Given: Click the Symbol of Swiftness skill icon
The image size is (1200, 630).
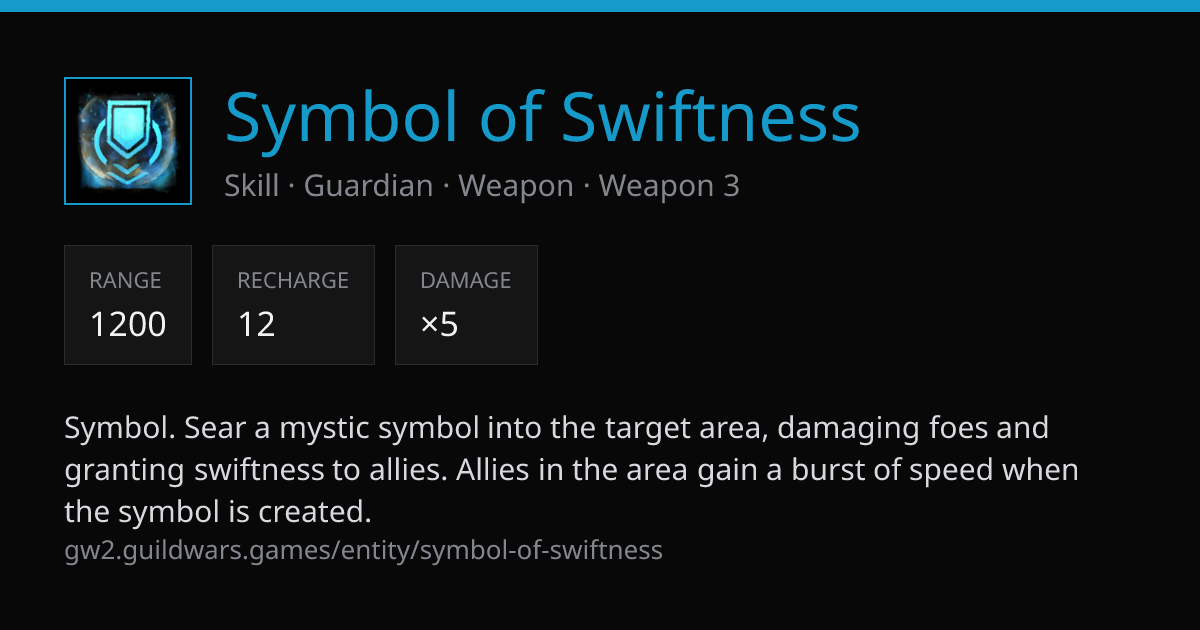Looking at the screenshot, I should click(127, 141).
